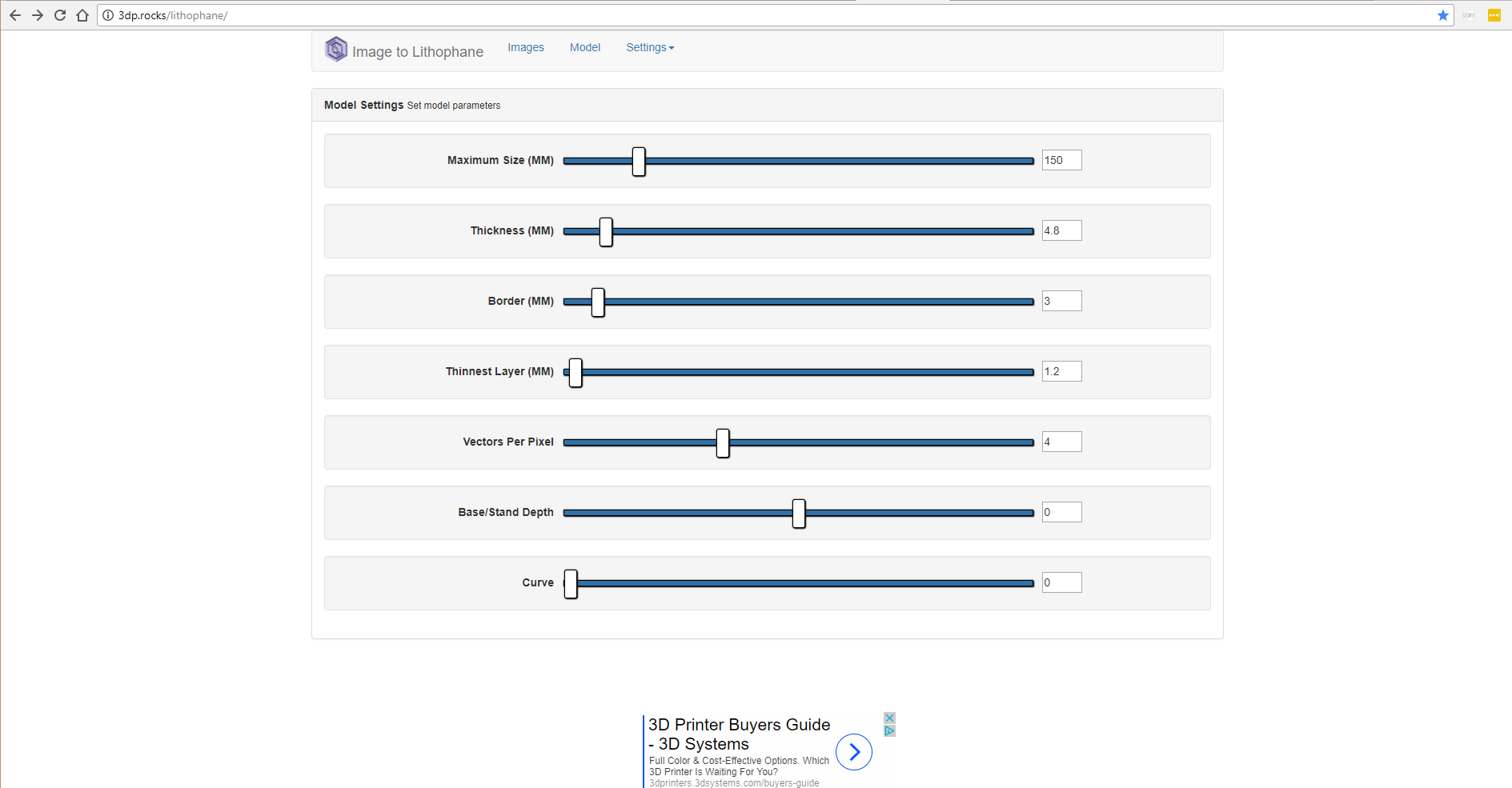Click the Image to Lithophane title link
The image size is (1512, 788).
click(x=418, y=52)
